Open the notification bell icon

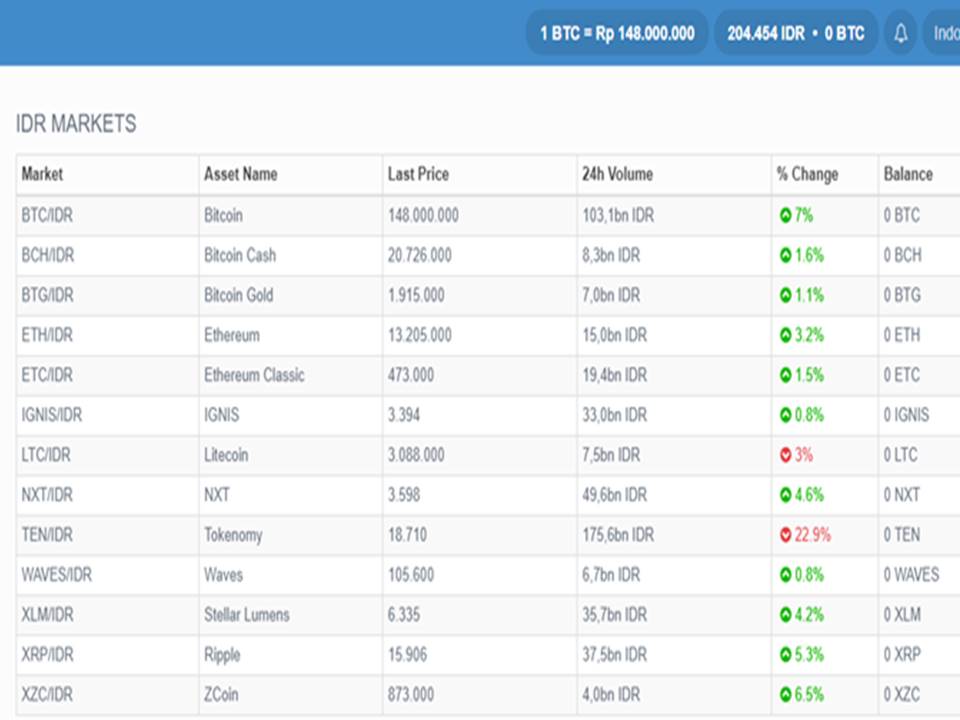click(x=900, y=32)
